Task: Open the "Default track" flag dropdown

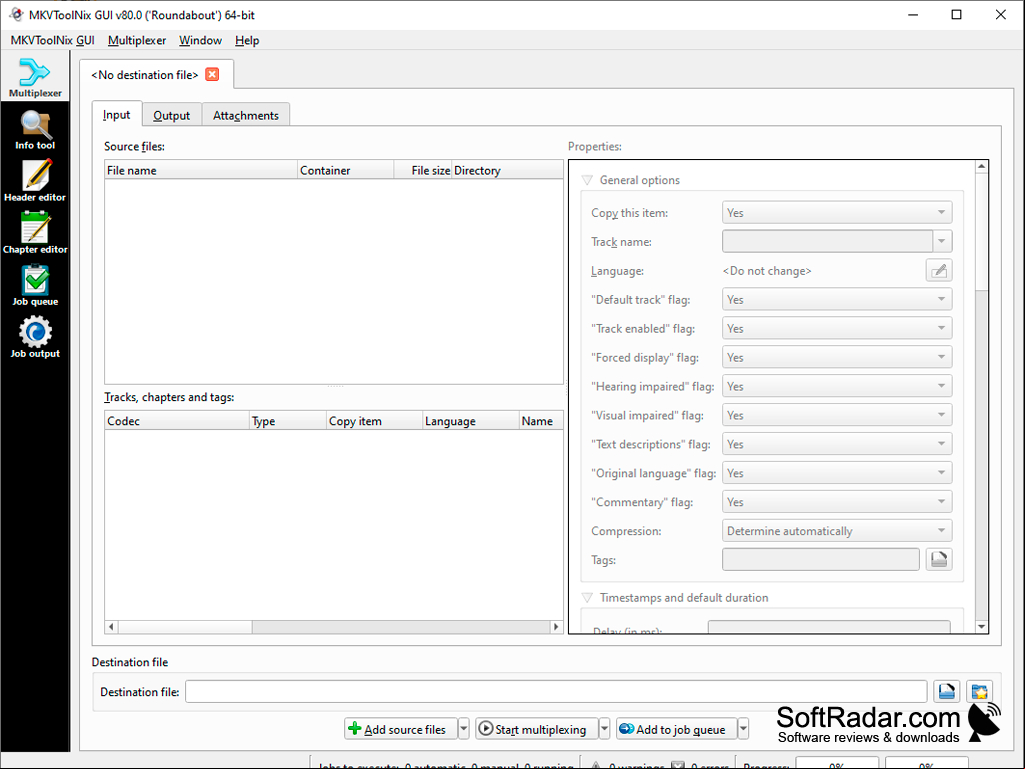Action: click(x=837, y=299)
